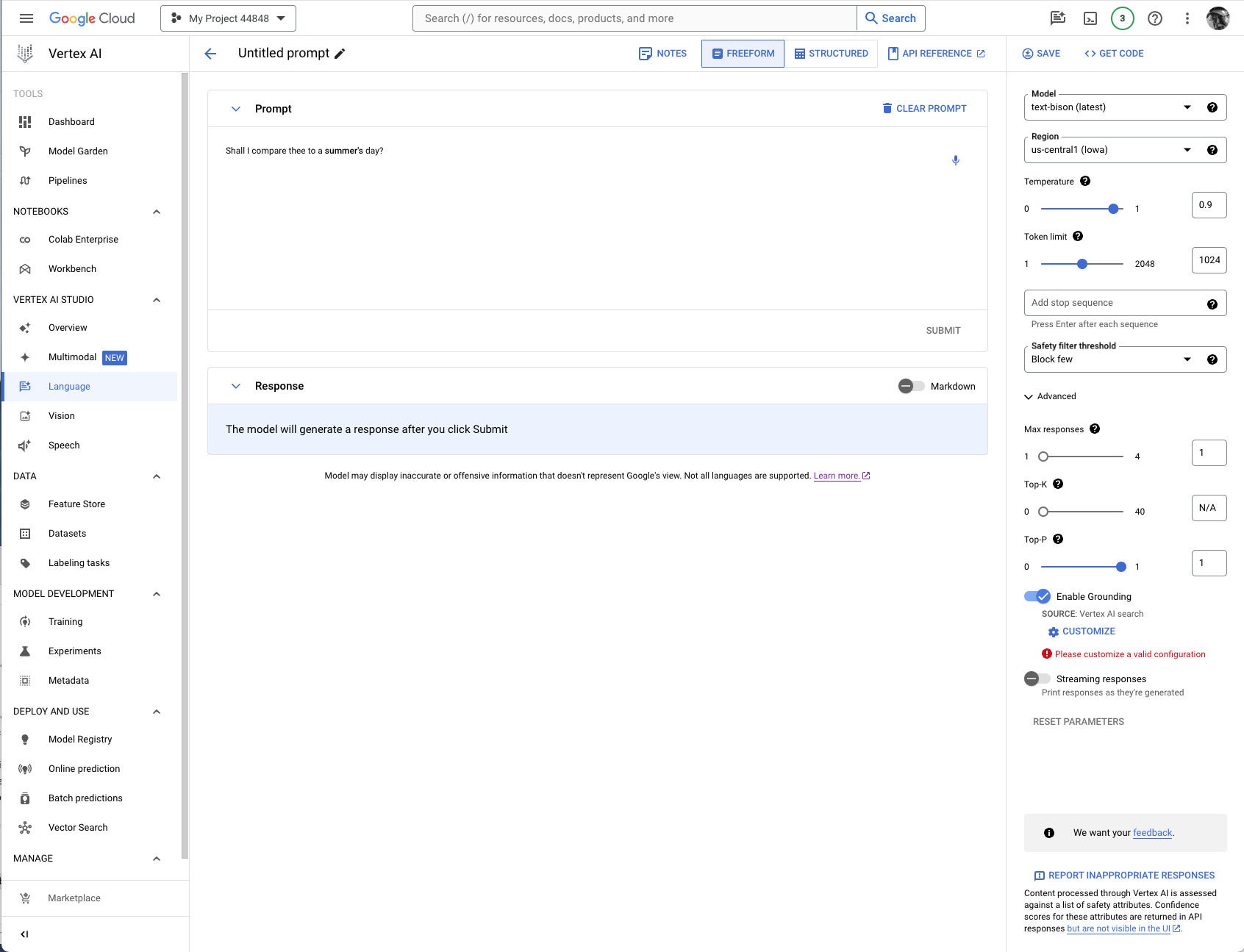Show help for Token limit
This screenshot has height=952, width=1244.
[1078, 236]
